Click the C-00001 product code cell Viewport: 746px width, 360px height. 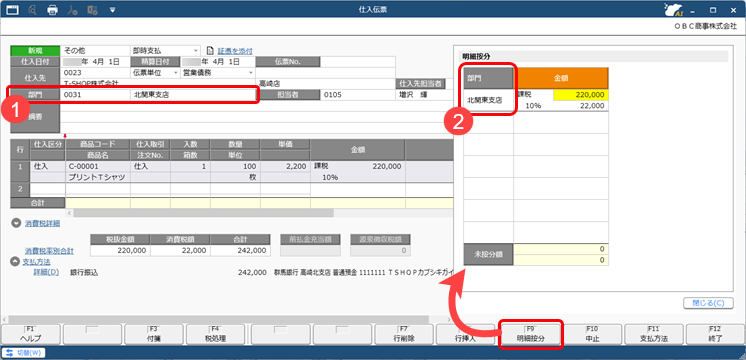(98, 166)
